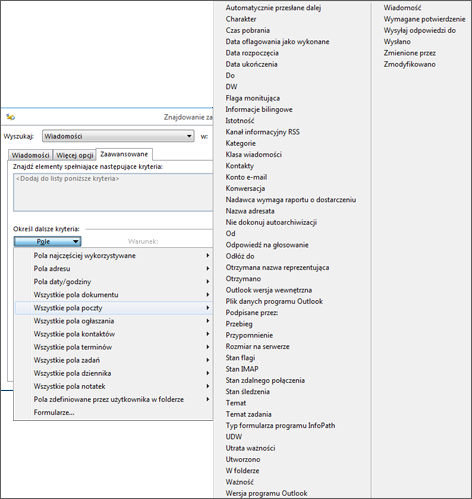Expand Pola zdefiniowane przez użytkownika w folderze
This screenshot has width=472, height=499.
point(114,399)
